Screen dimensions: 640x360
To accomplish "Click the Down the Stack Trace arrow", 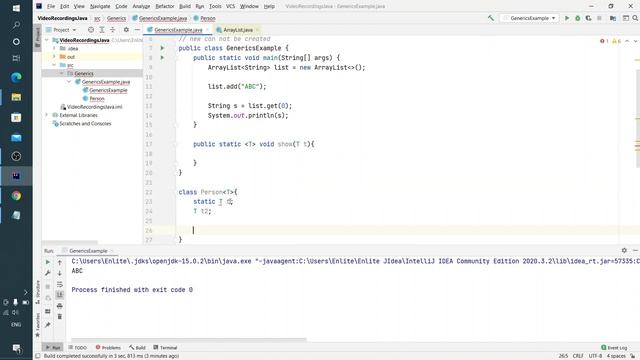I will [x=60, y=273].
